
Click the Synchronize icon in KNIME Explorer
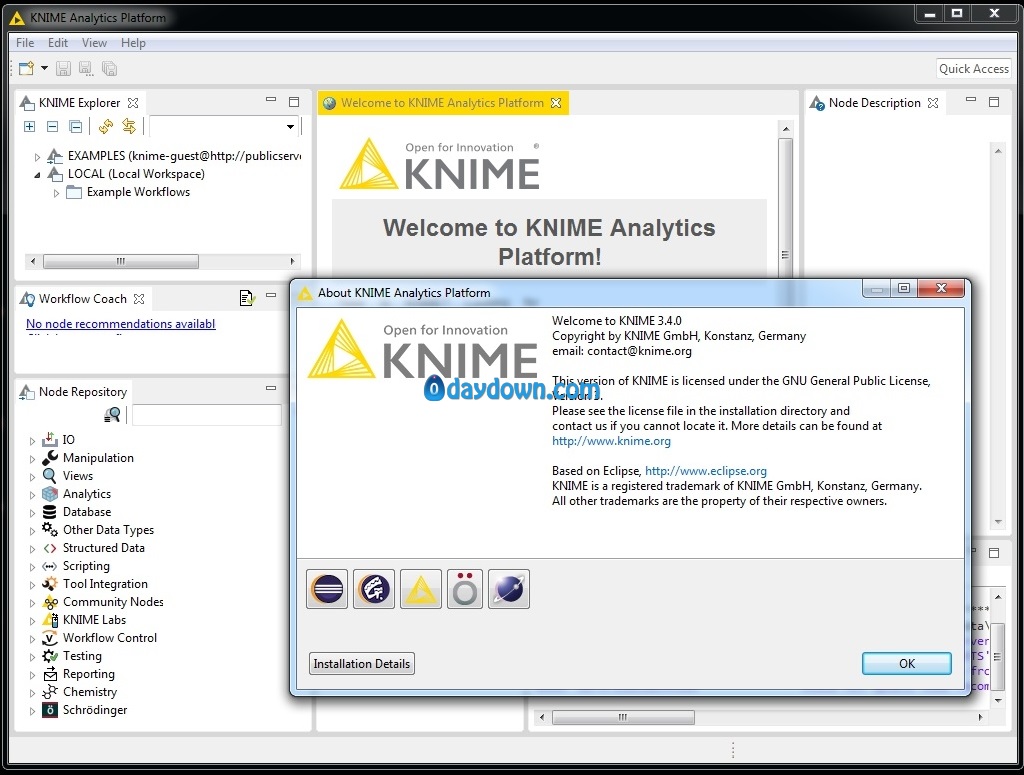129,126
